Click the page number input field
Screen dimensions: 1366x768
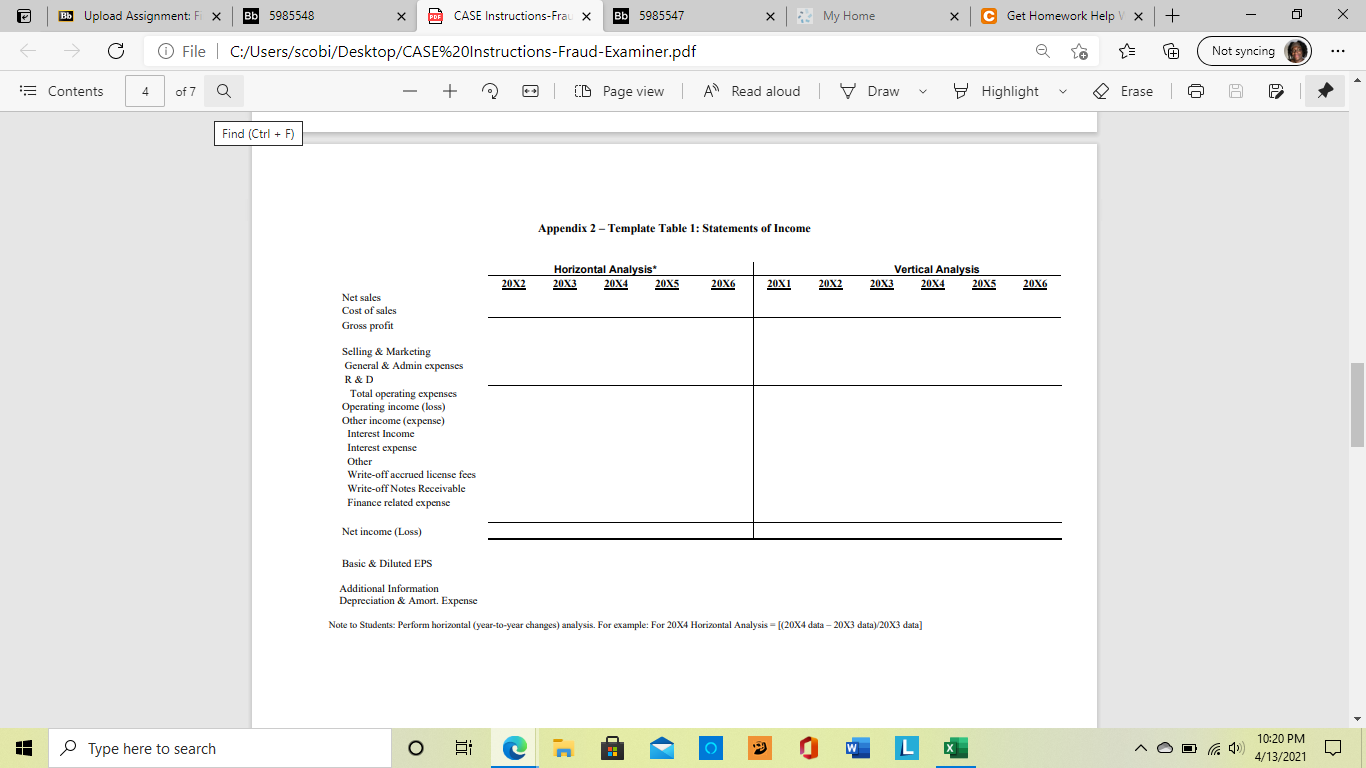tap(144, 91)
